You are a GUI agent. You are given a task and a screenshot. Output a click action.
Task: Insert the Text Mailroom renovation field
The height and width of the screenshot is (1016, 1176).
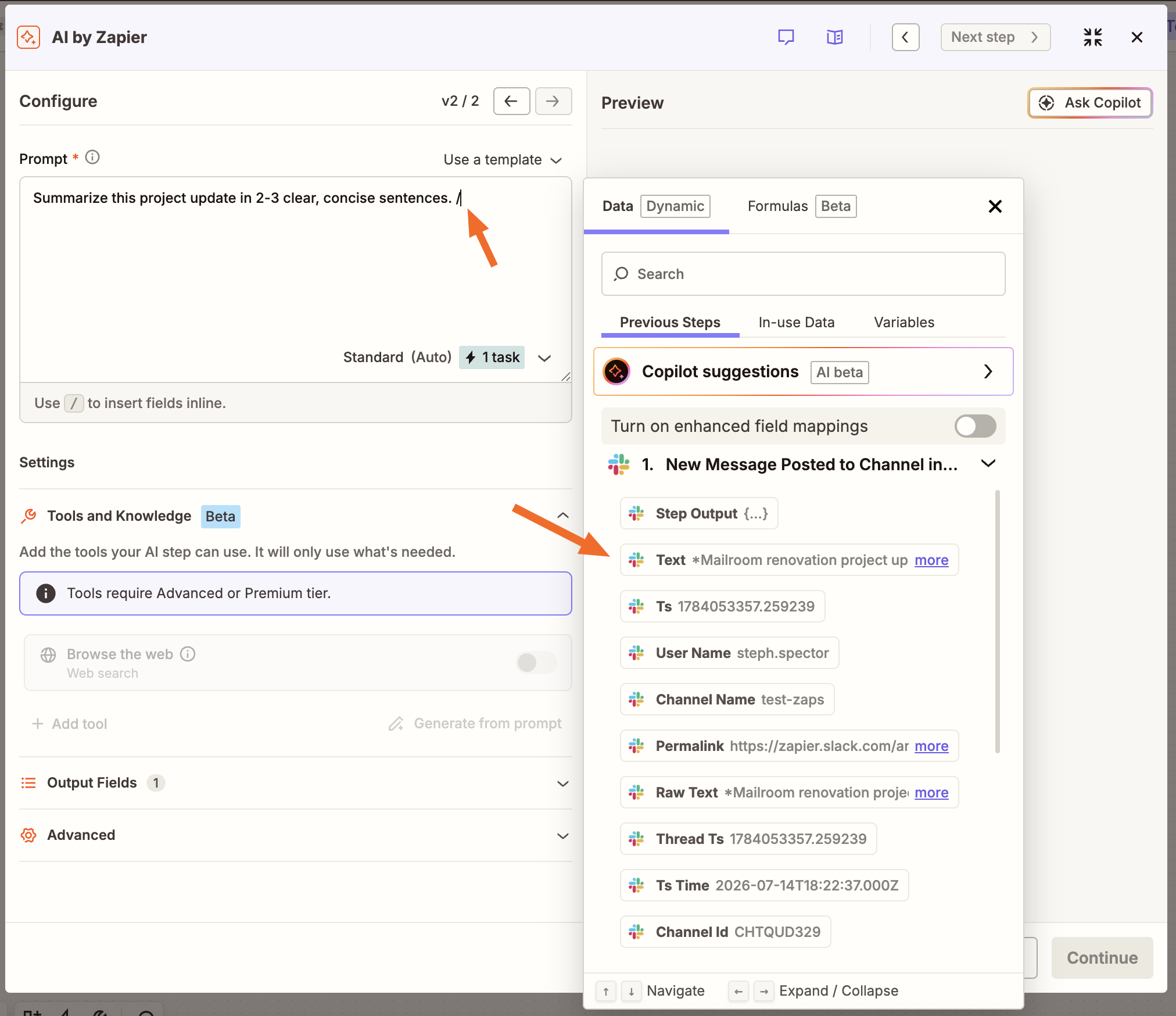(789, 560)
